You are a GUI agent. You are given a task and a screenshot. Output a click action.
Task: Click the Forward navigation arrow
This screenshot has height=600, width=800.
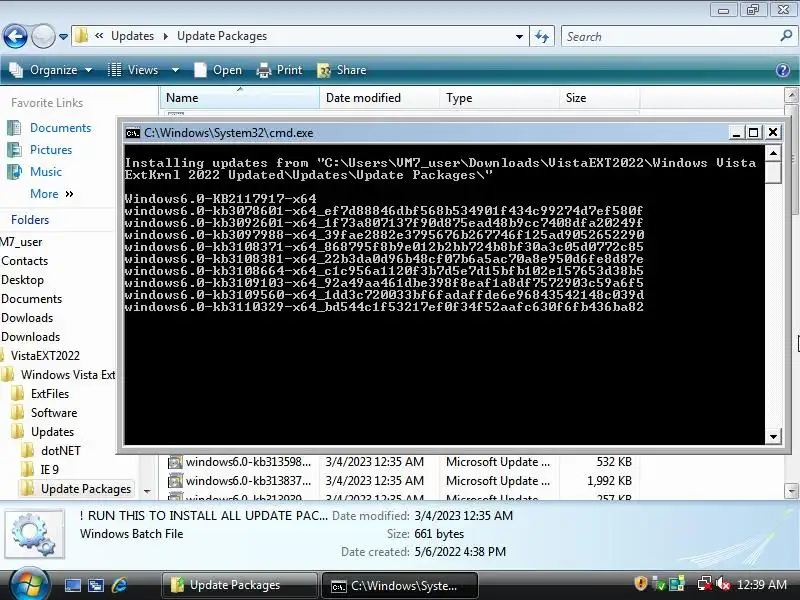[43, 36]
